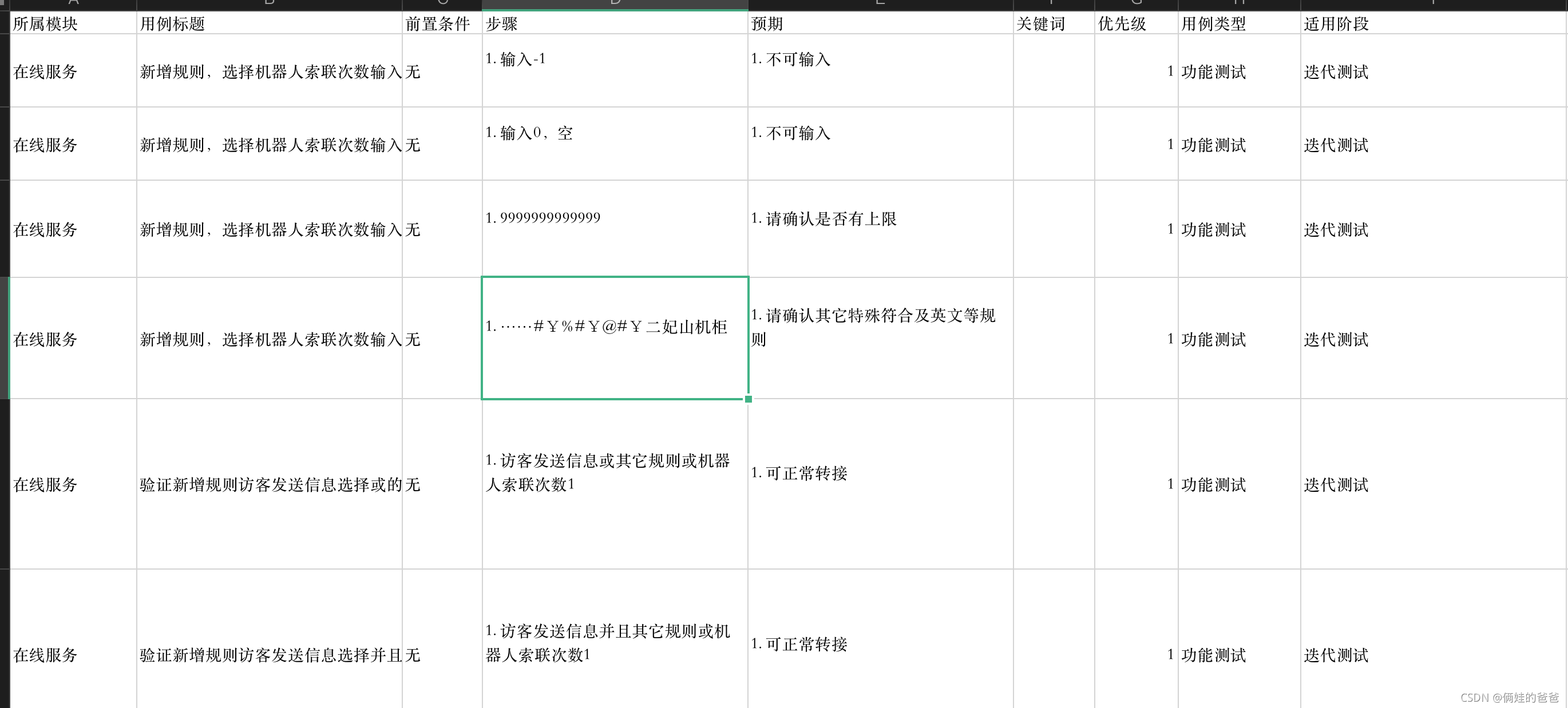
Task: Select the 所属模块 header cell
Action: click(73, 23)
